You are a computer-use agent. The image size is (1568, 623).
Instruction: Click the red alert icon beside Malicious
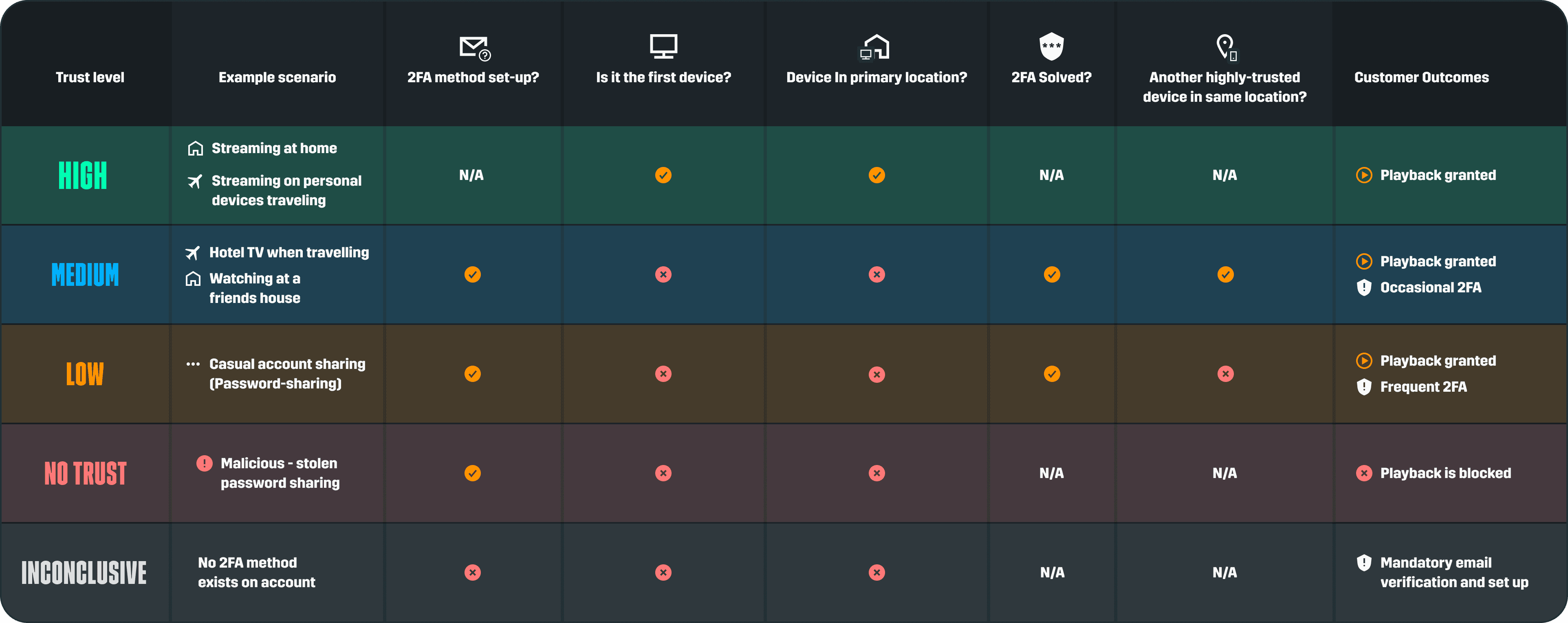pyautogui.click(x=205, y=464)
